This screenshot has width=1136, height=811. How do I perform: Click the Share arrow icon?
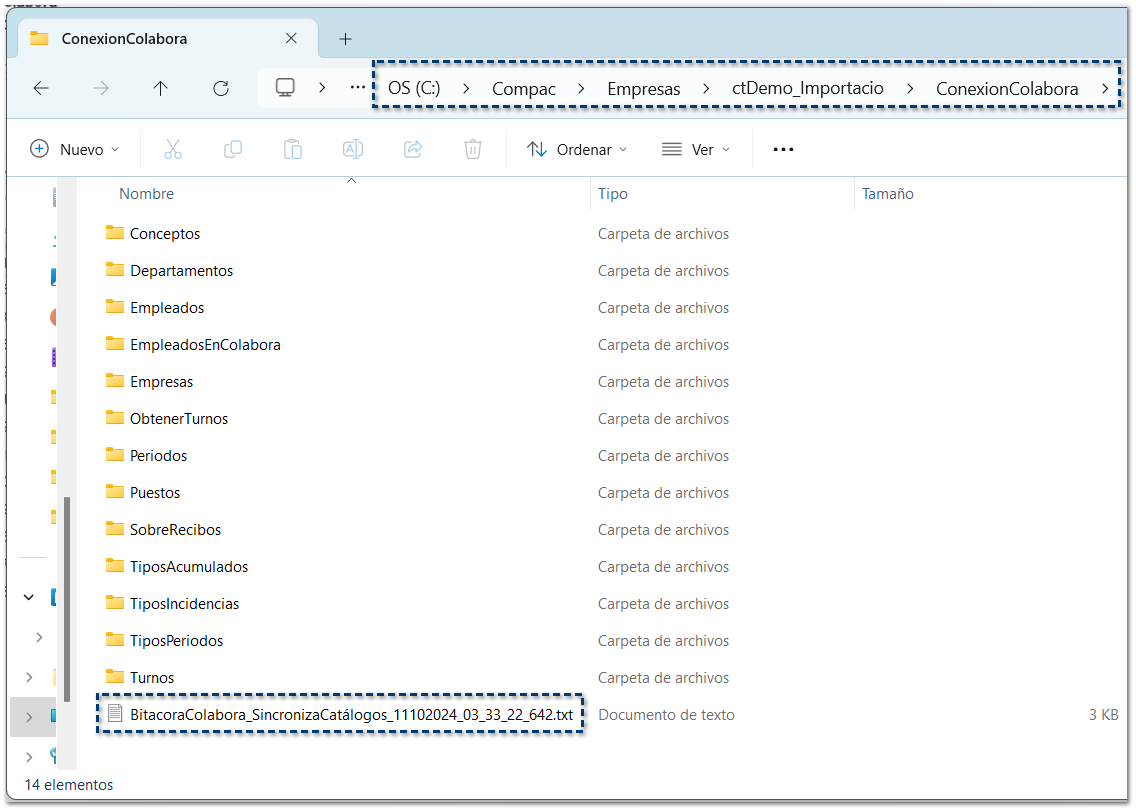(413, 149)
